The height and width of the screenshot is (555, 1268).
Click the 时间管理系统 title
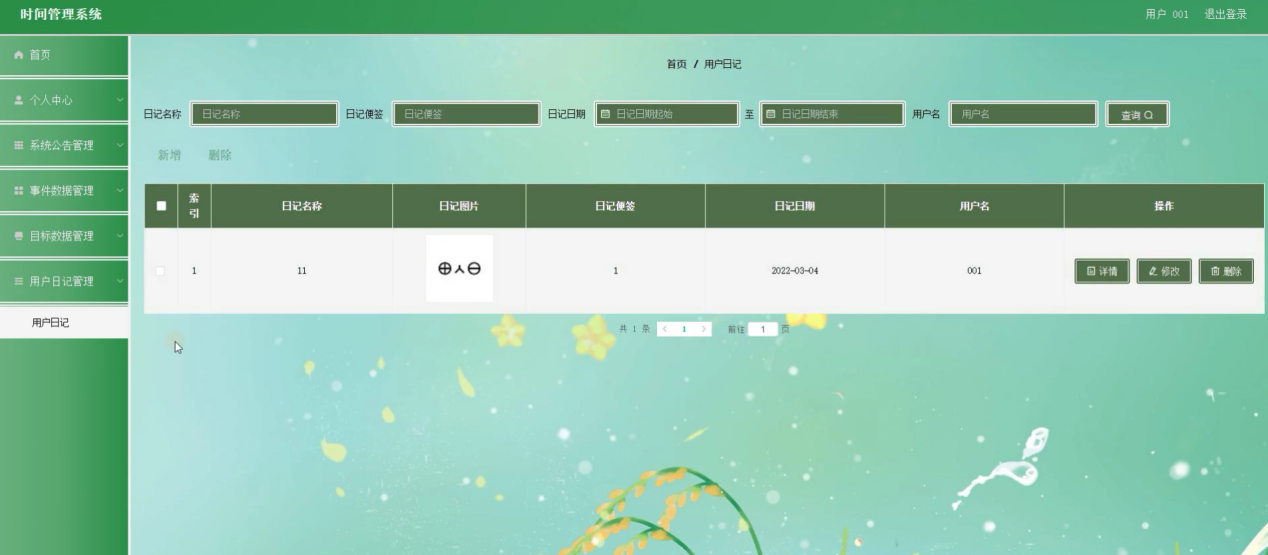click(x=61, y=14)
